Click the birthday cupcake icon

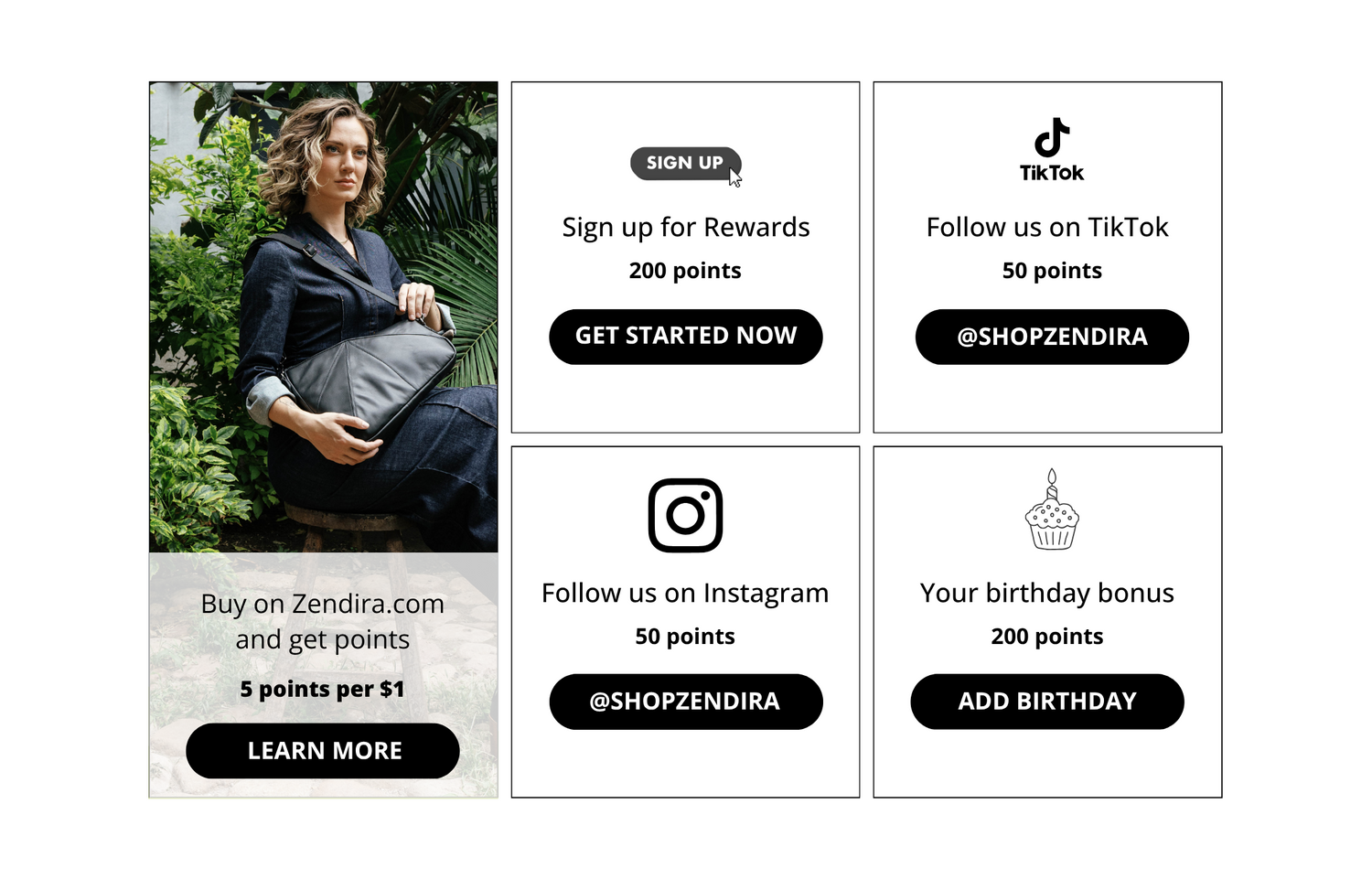(x=1052, y=509)
